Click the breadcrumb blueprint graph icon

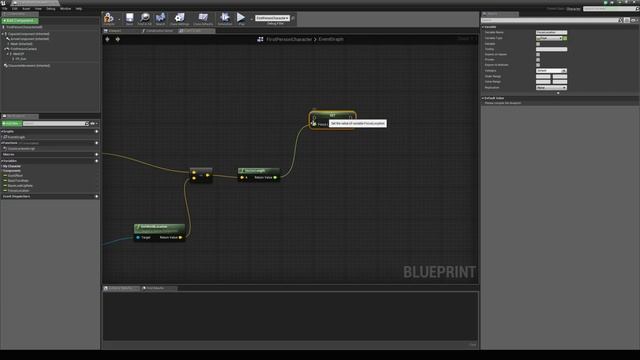[x=260, y=39]
